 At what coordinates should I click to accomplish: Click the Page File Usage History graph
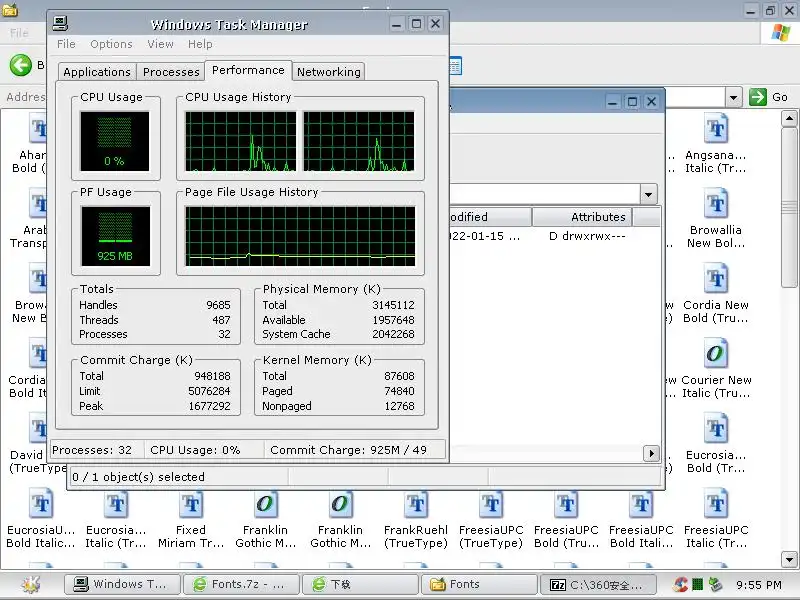[x=300, y=236]
